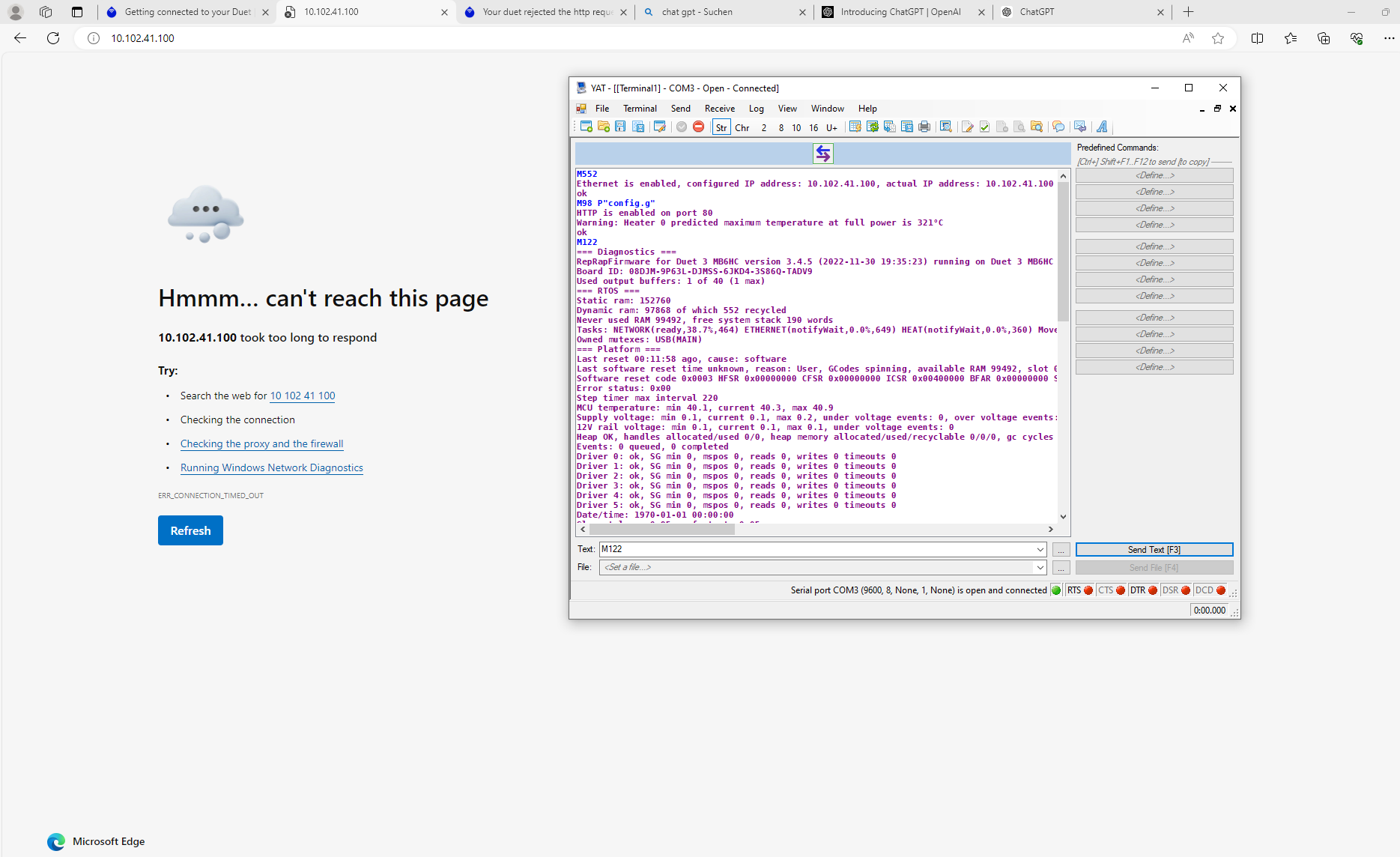Click the open log folder icon in YAT

(x=1037, y=127)
